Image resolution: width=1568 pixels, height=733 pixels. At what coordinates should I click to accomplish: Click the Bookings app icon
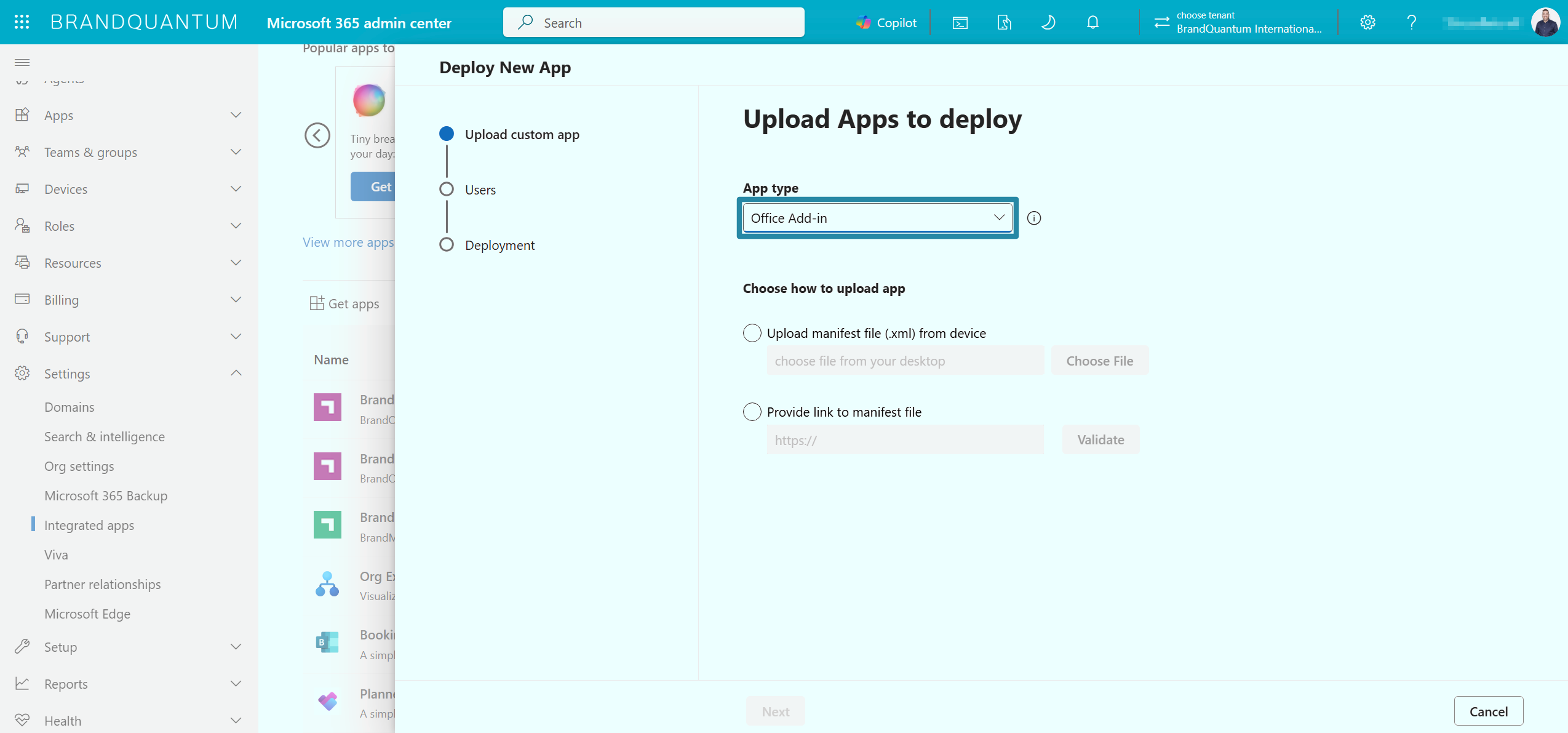[327, 643]
